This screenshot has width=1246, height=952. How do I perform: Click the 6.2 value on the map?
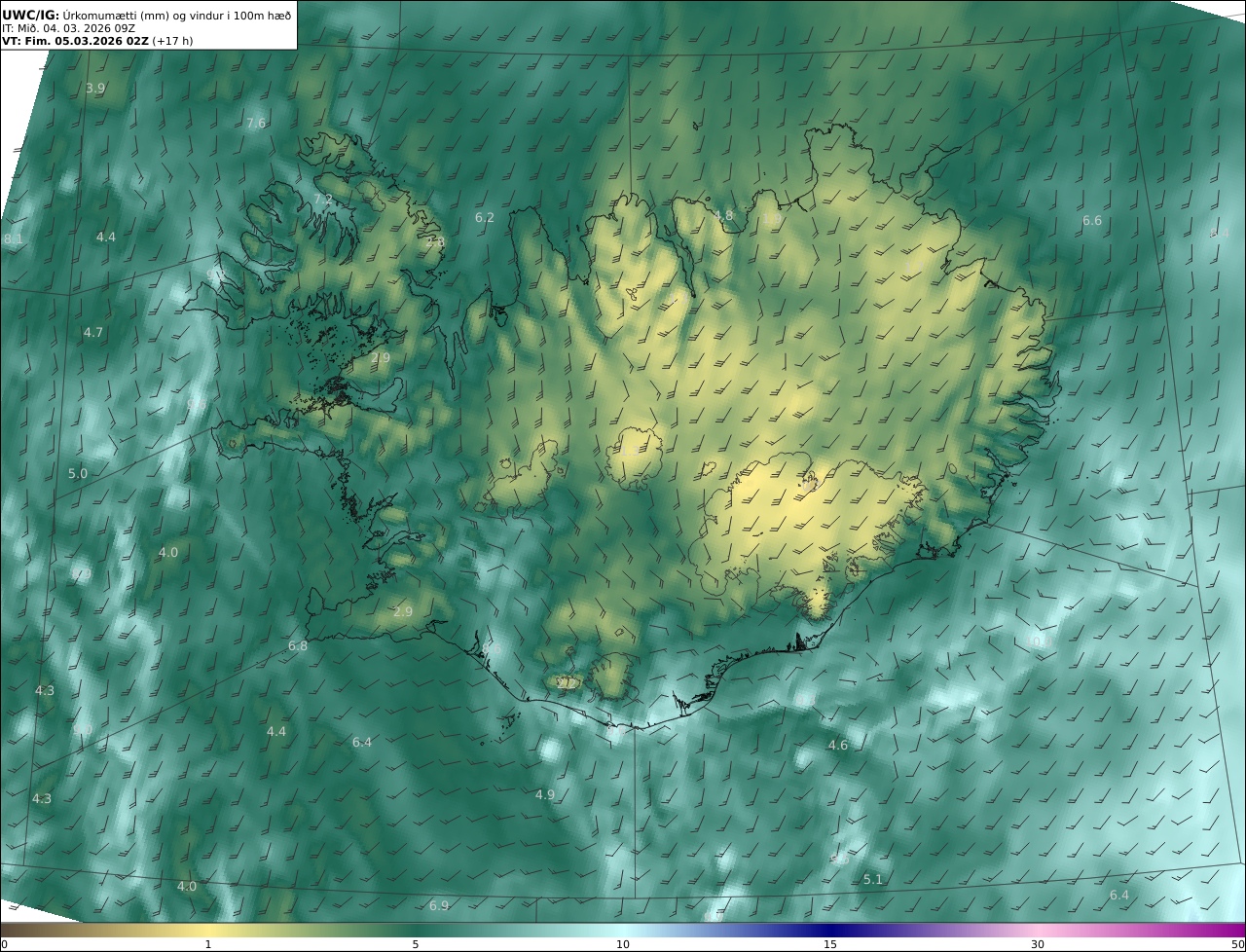484,217
